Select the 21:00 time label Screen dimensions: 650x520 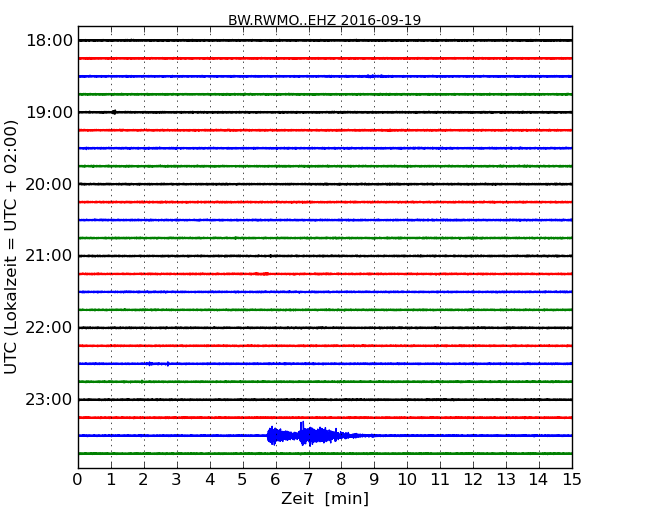pyautogui.click(x=49, y=256)
